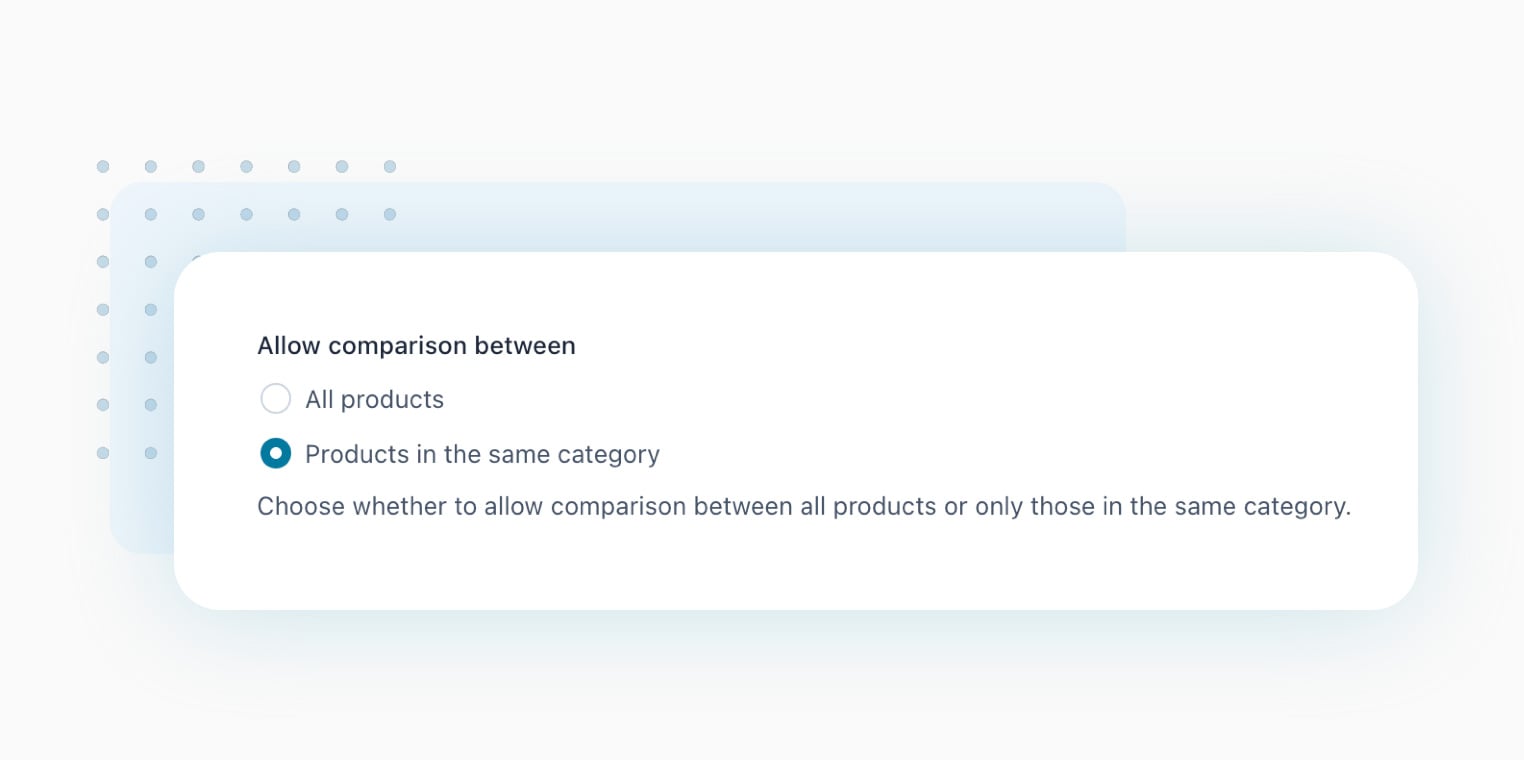Image resolution: width=1524 pixels, height=760 pixels.
Task: Click the currently selected comparison radio button
Action: [276, 453]
